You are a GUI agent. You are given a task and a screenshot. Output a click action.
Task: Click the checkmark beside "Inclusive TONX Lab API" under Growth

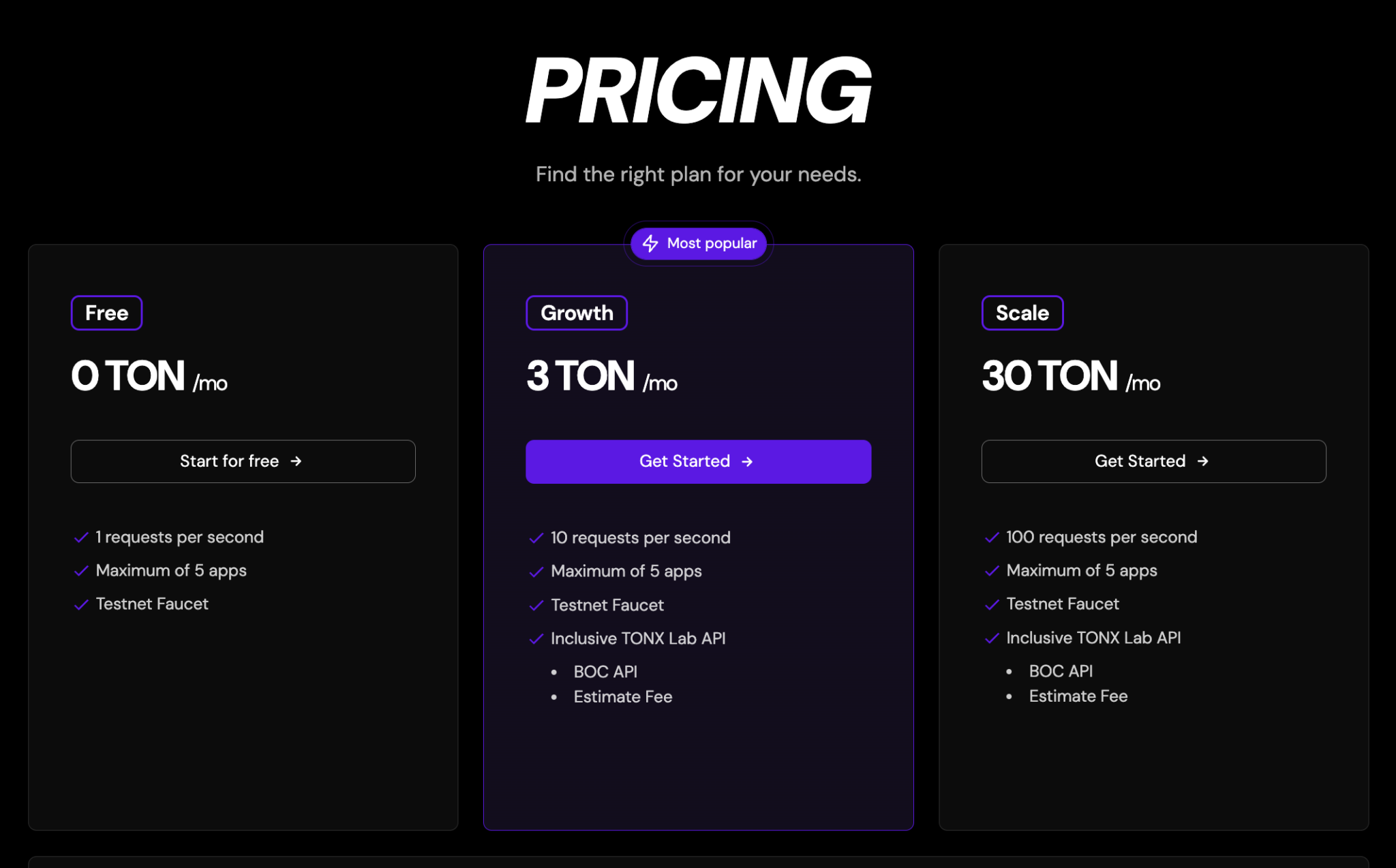pyautogui.click(x=535, y=638)
